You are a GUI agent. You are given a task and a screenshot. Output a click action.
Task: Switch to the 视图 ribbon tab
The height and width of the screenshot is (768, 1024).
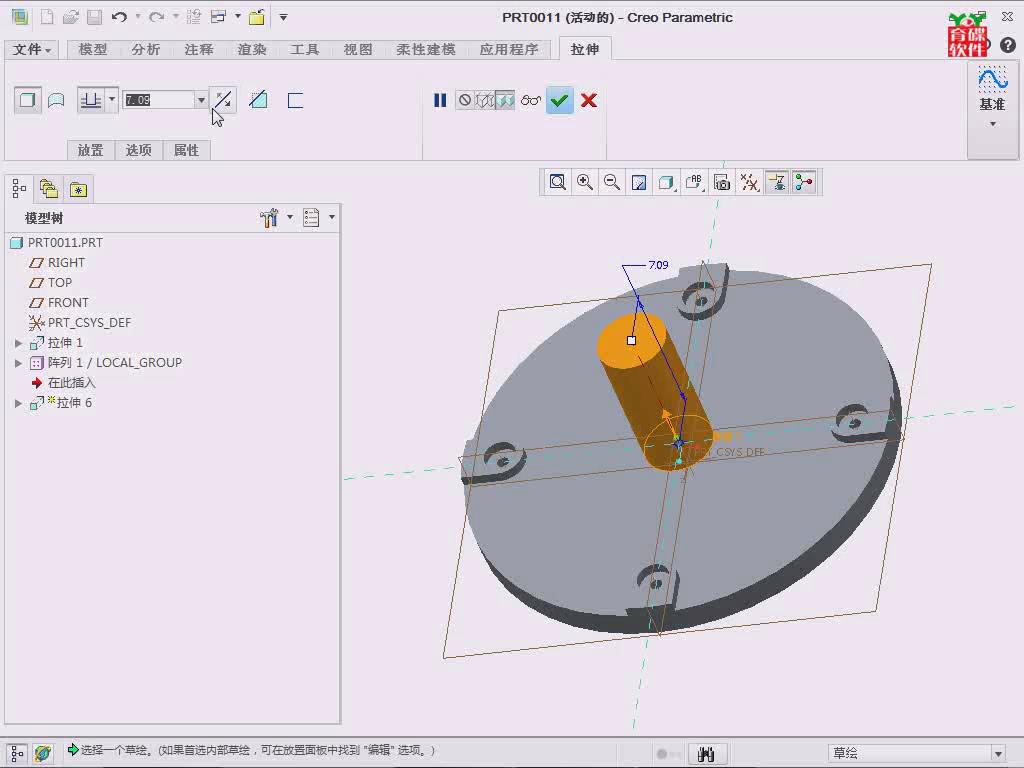pos(358,50)
